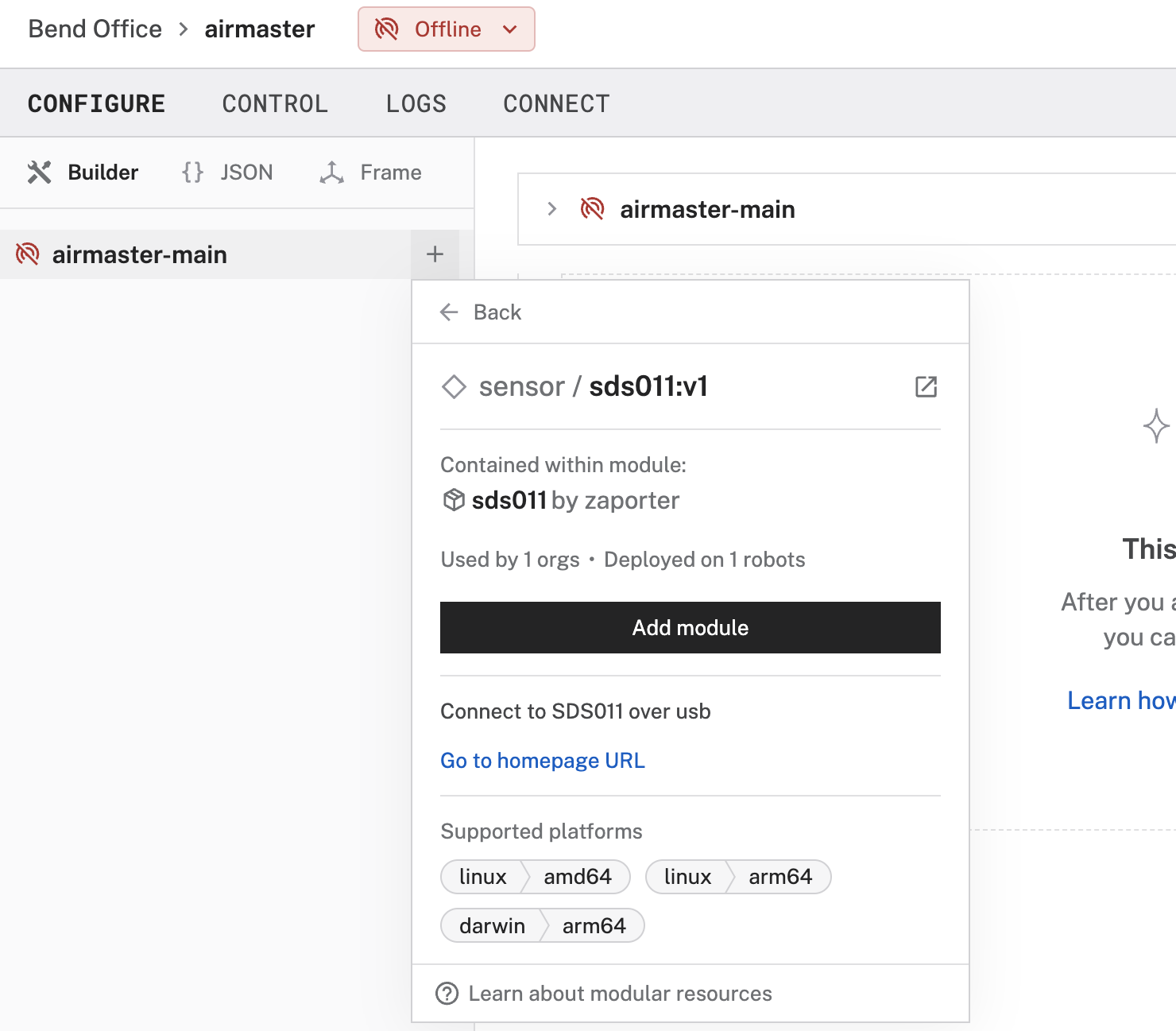This screenshot has height=1031, width=1176.
Task: Select airmaster-main in the left sidebar
Action: pyautogui.click(x=140, y=254)
